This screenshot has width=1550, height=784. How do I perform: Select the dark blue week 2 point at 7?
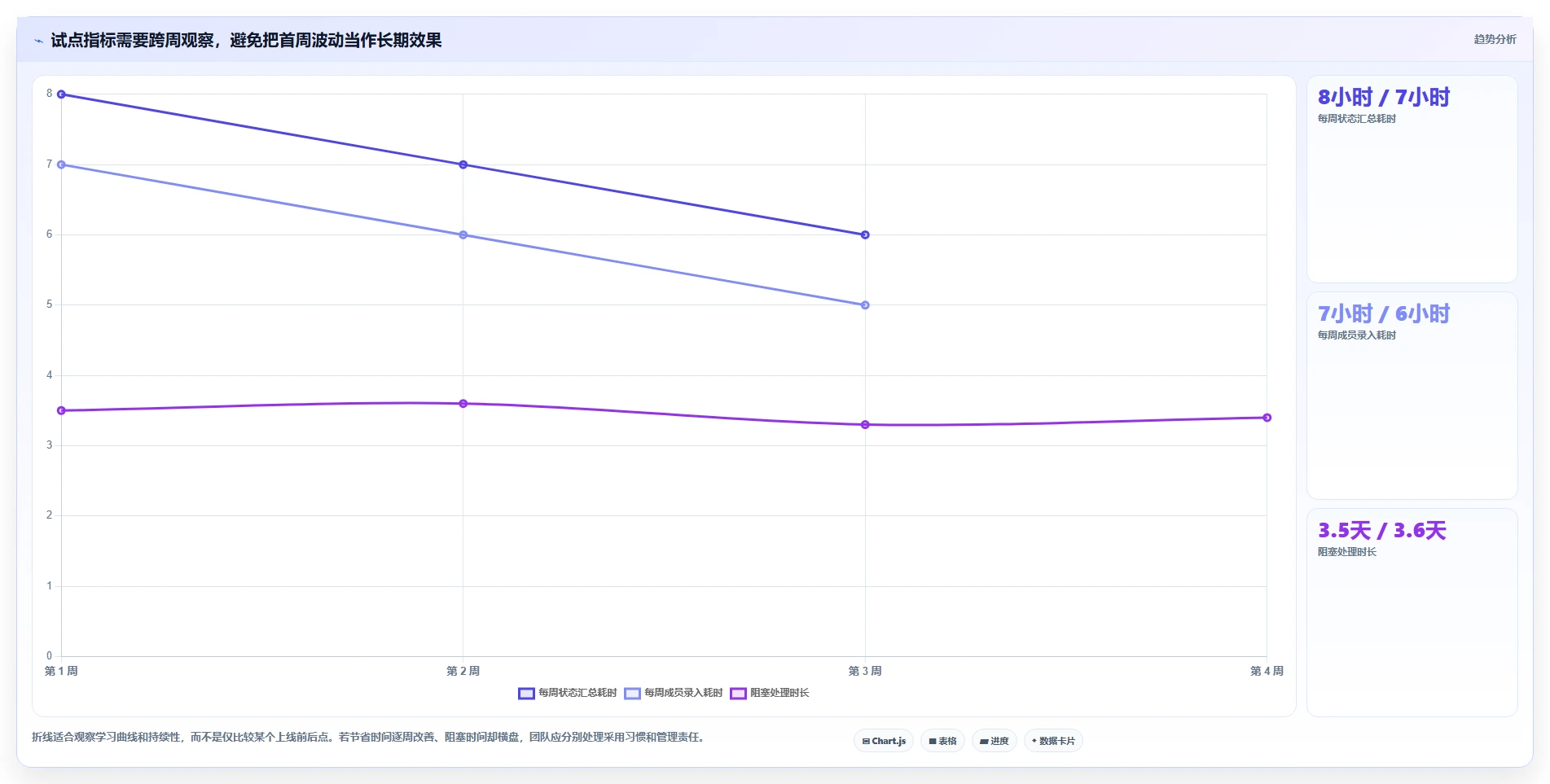tap(463, 164)
